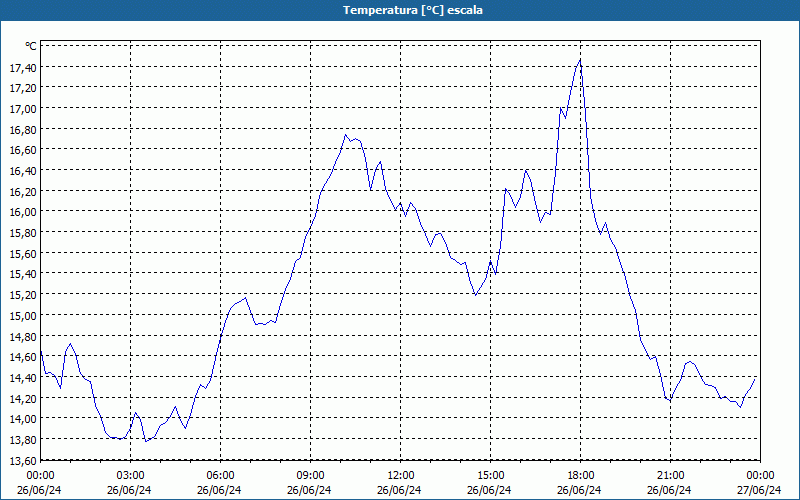Click the 09:00 time axis label
The height and width of the screenshot is (500, 800).
tap(310, 476)
